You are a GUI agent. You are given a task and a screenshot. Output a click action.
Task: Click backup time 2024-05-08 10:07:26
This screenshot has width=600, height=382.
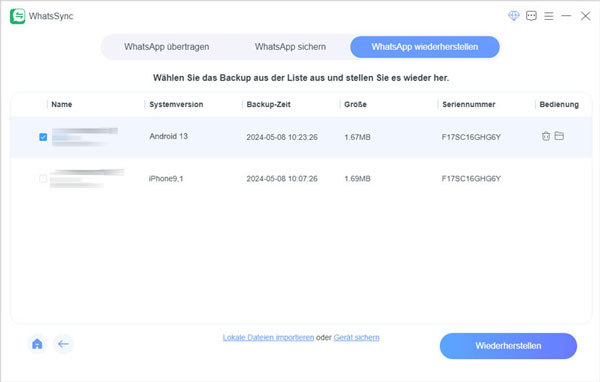pyautogui.click(x=282, y=178)
